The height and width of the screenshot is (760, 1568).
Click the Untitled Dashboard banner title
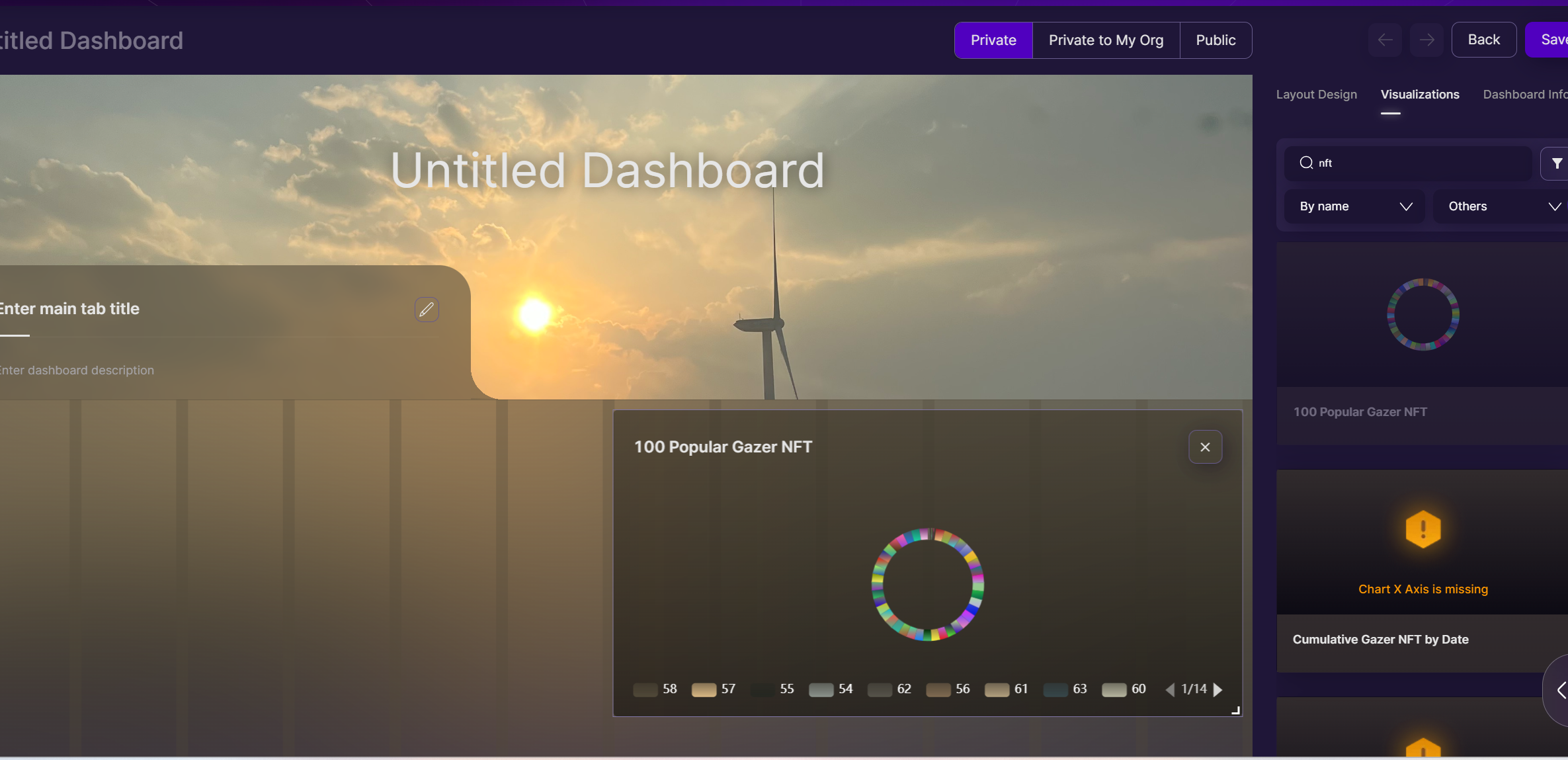[607, 170]
